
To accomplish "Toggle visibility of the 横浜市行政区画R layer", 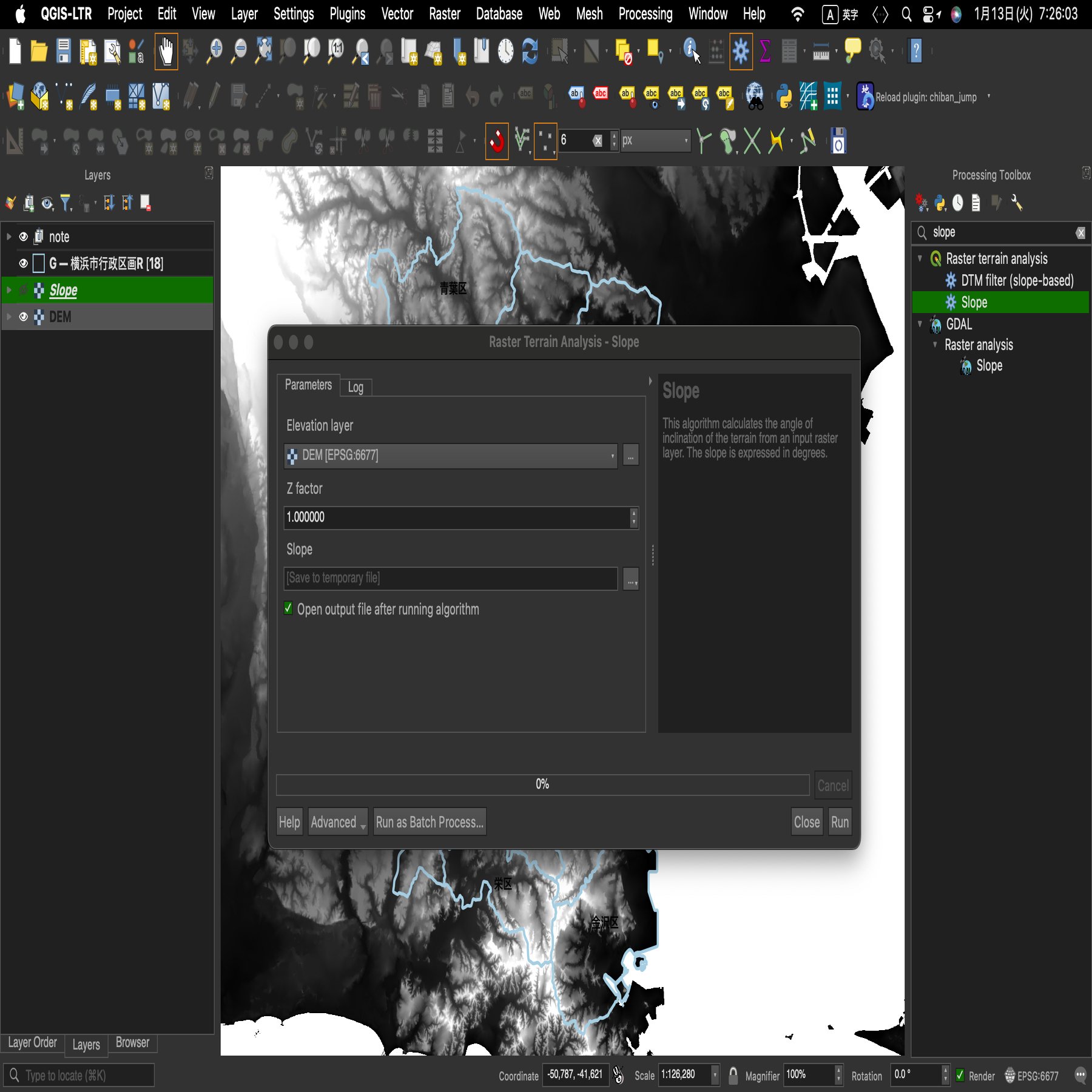I will (x=23, y=263).
